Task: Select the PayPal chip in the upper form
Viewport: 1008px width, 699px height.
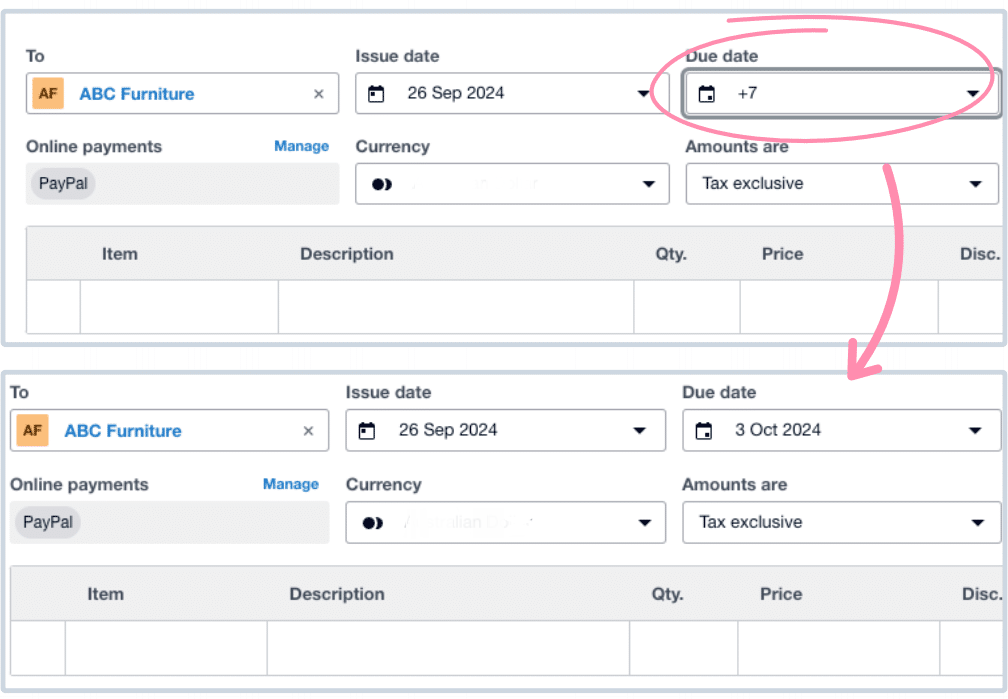Action: (x=63, y=183)
